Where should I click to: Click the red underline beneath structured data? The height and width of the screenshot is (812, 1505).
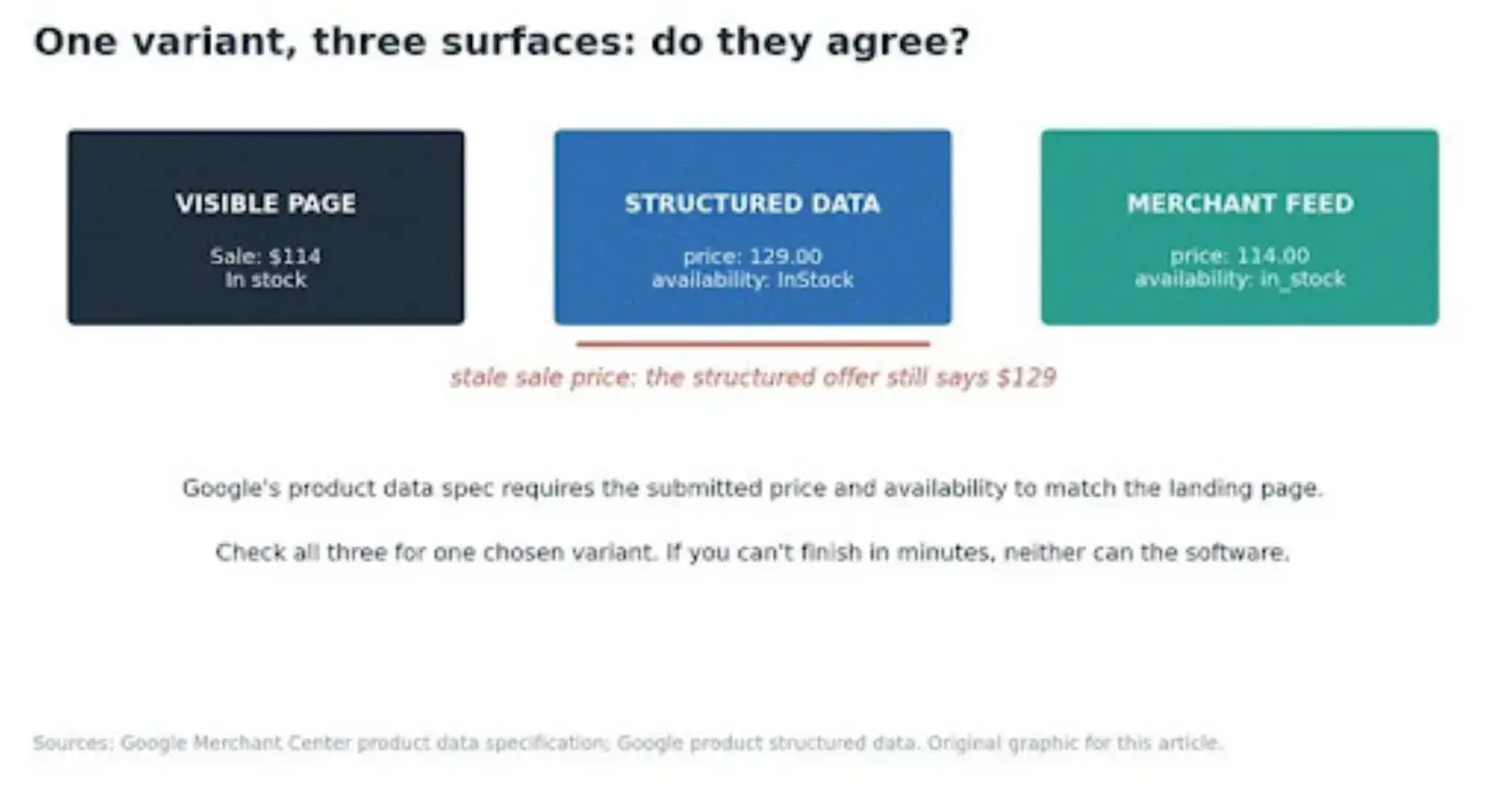click(x=753, y=344)
